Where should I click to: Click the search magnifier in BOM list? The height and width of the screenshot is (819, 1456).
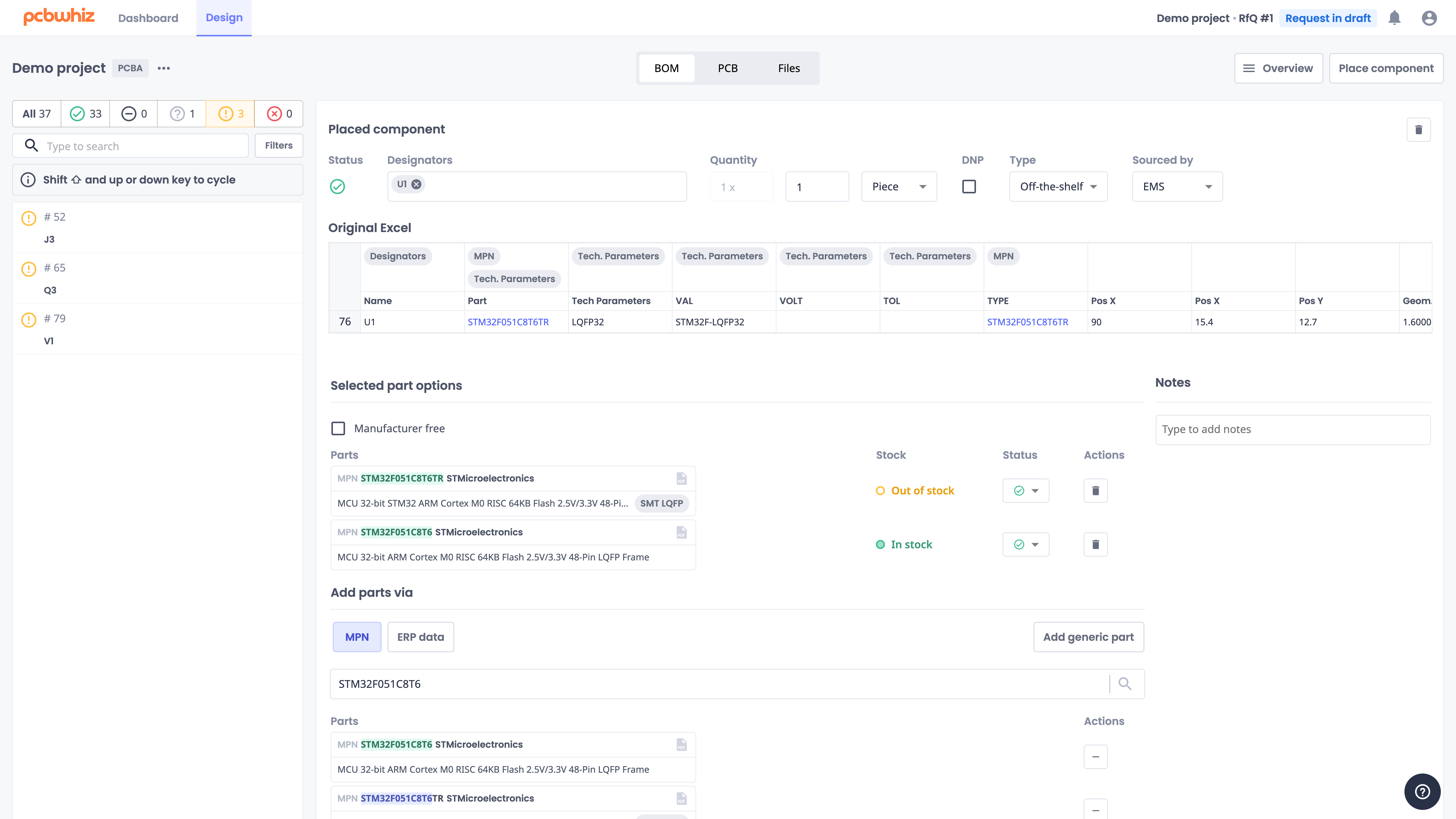pyautogui.click(x=31, y=146)
